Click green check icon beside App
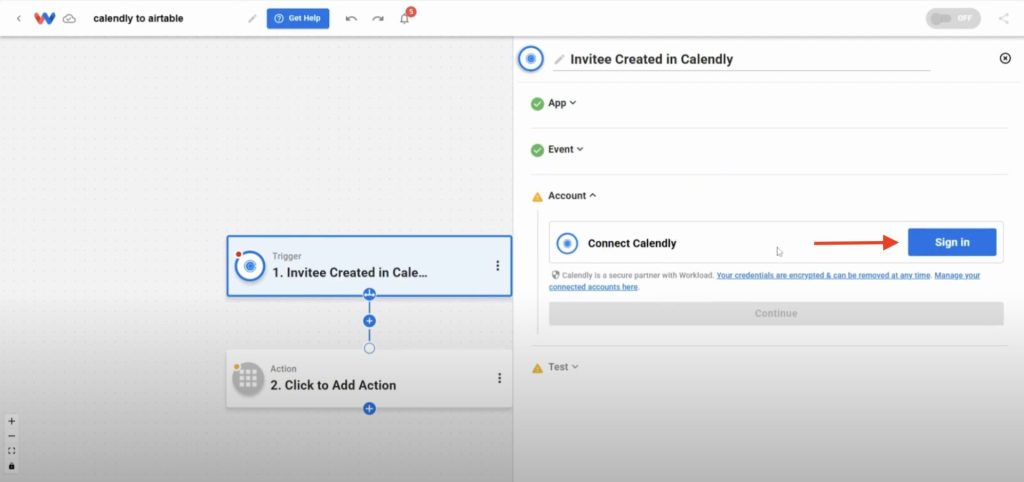The image size is (1024, 482). coord(537,103)
